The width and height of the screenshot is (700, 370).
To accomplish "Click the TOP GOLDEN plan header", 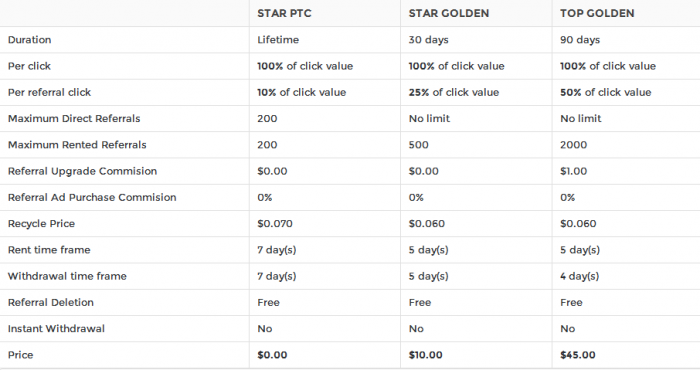I will click(x=597, y=13).
